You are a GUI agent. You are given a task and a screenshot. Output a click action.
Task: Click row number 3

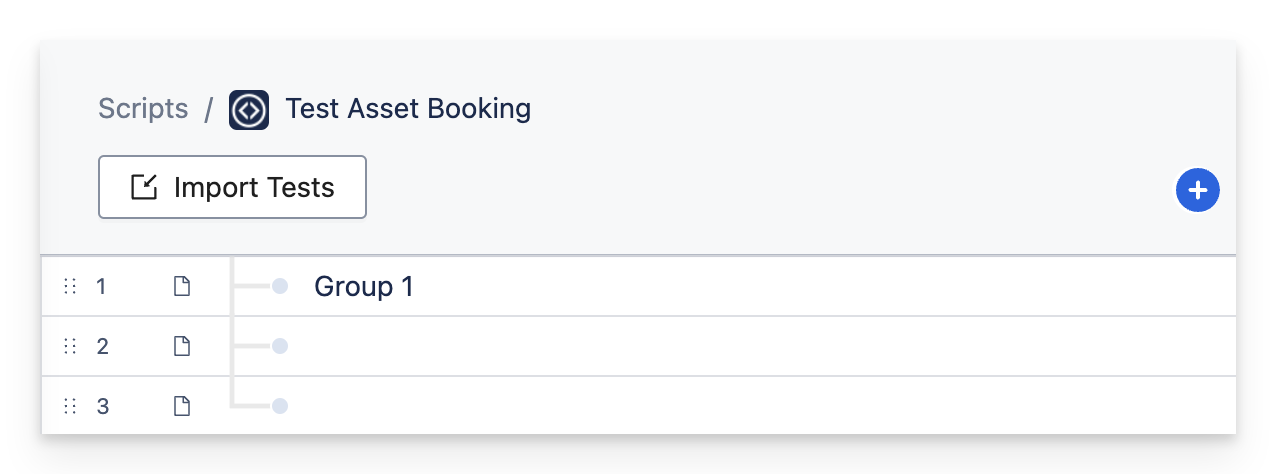102,406
